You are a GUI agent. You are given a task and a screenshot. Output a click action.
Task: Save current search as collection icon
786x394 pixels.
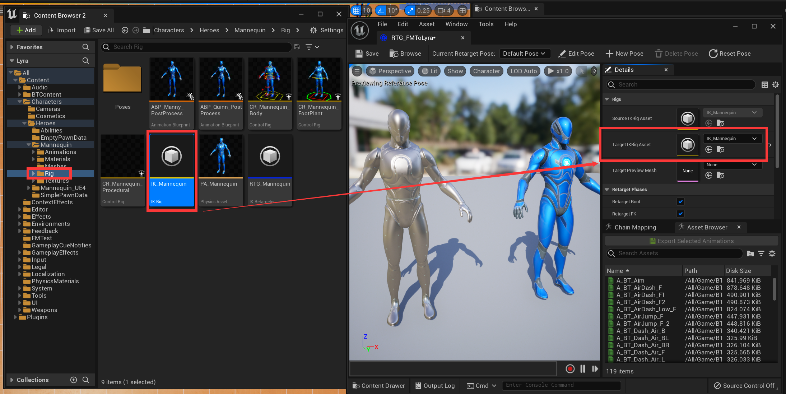point(297,47)
